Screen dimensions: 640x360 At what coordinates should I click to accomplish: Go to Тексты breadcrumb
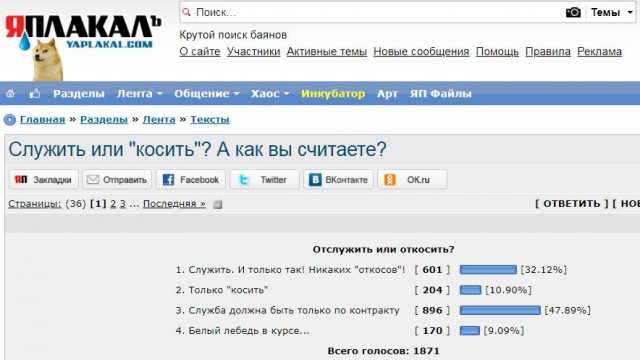point(210,120)
